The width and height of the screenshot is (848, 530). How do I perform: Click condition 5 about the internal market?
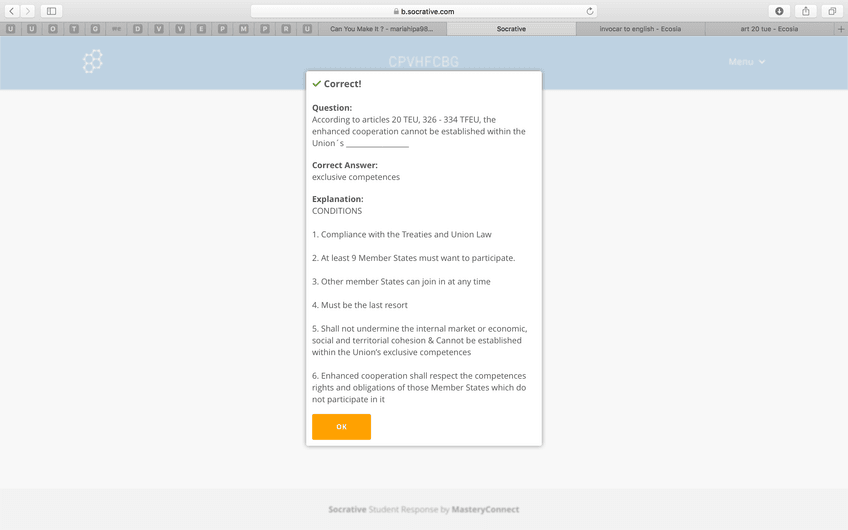(x=420, y=340)
